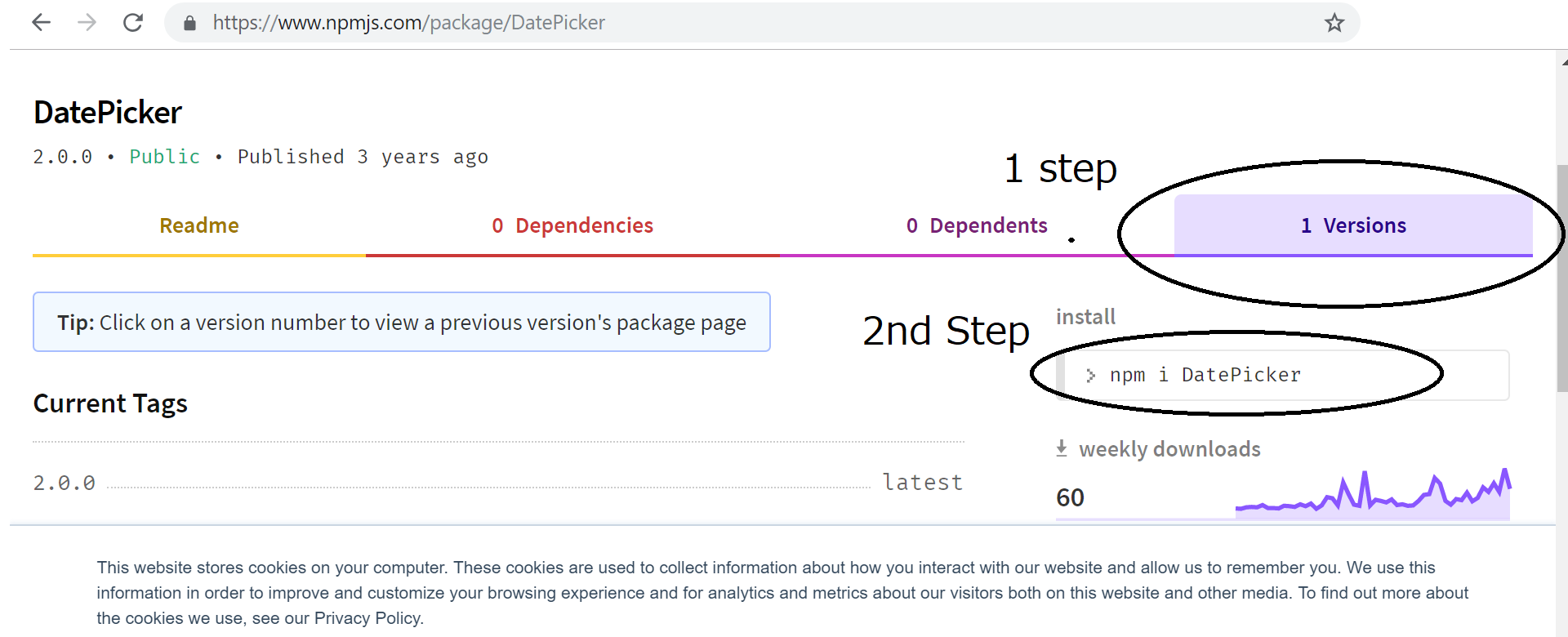Click the browser back arrow
Image resolution: width=1568 pixels, height=637 pixels.
(x=41, y=23)
